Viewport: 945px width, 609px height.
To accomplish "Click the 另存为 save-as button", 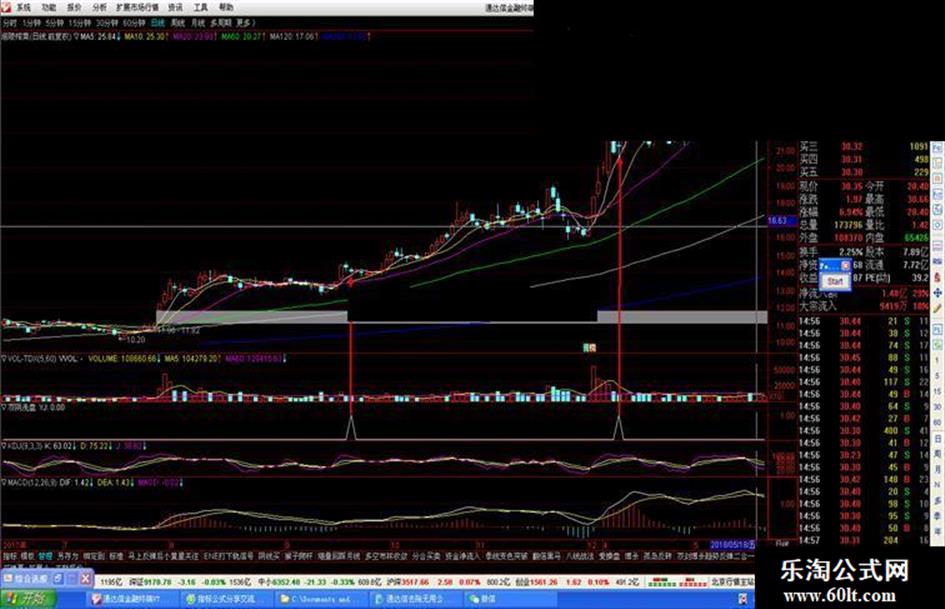I will point(68,556).
